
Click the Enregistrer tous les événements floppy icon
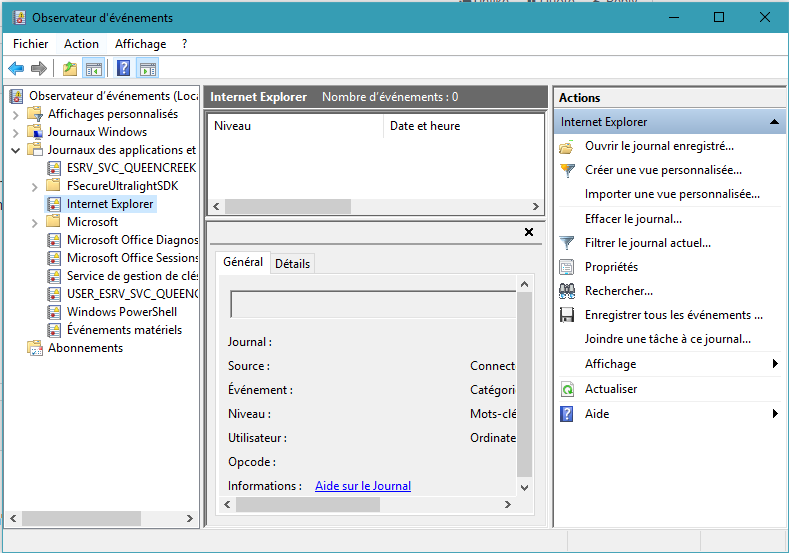coord(567,315)
